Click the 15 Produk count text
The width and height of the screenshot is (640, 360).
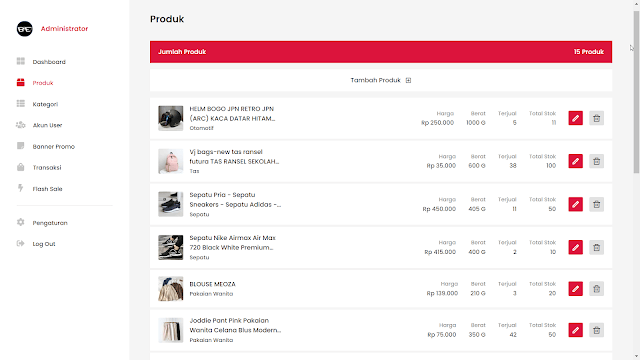pos(589,52)
